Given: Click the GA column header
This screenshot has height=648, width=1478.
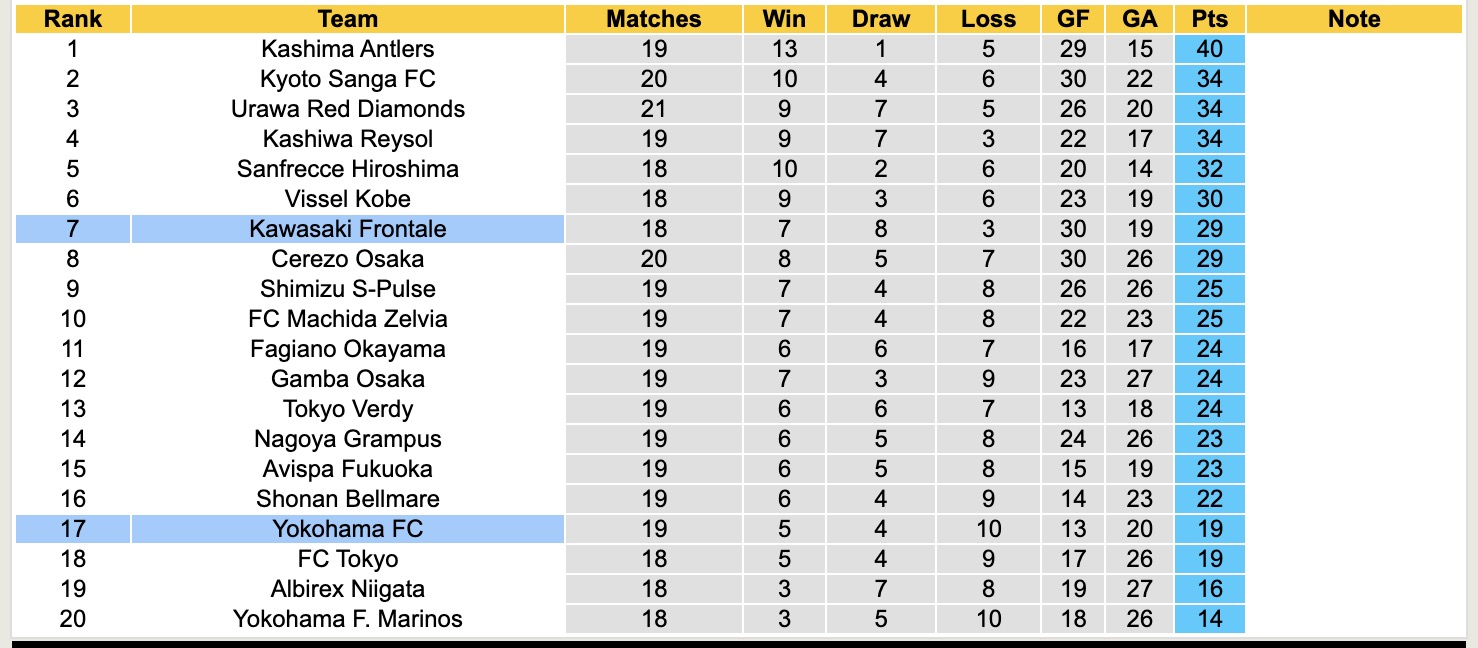Looking at the screenshot, I should pyautogui.click(x=1140, y=19).
